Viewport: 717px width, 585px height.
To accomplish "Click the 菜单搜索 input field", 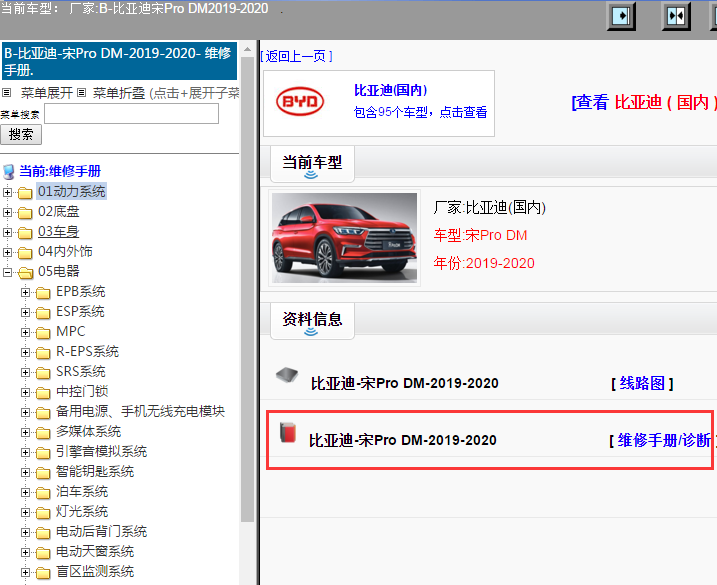I will 131,113.
